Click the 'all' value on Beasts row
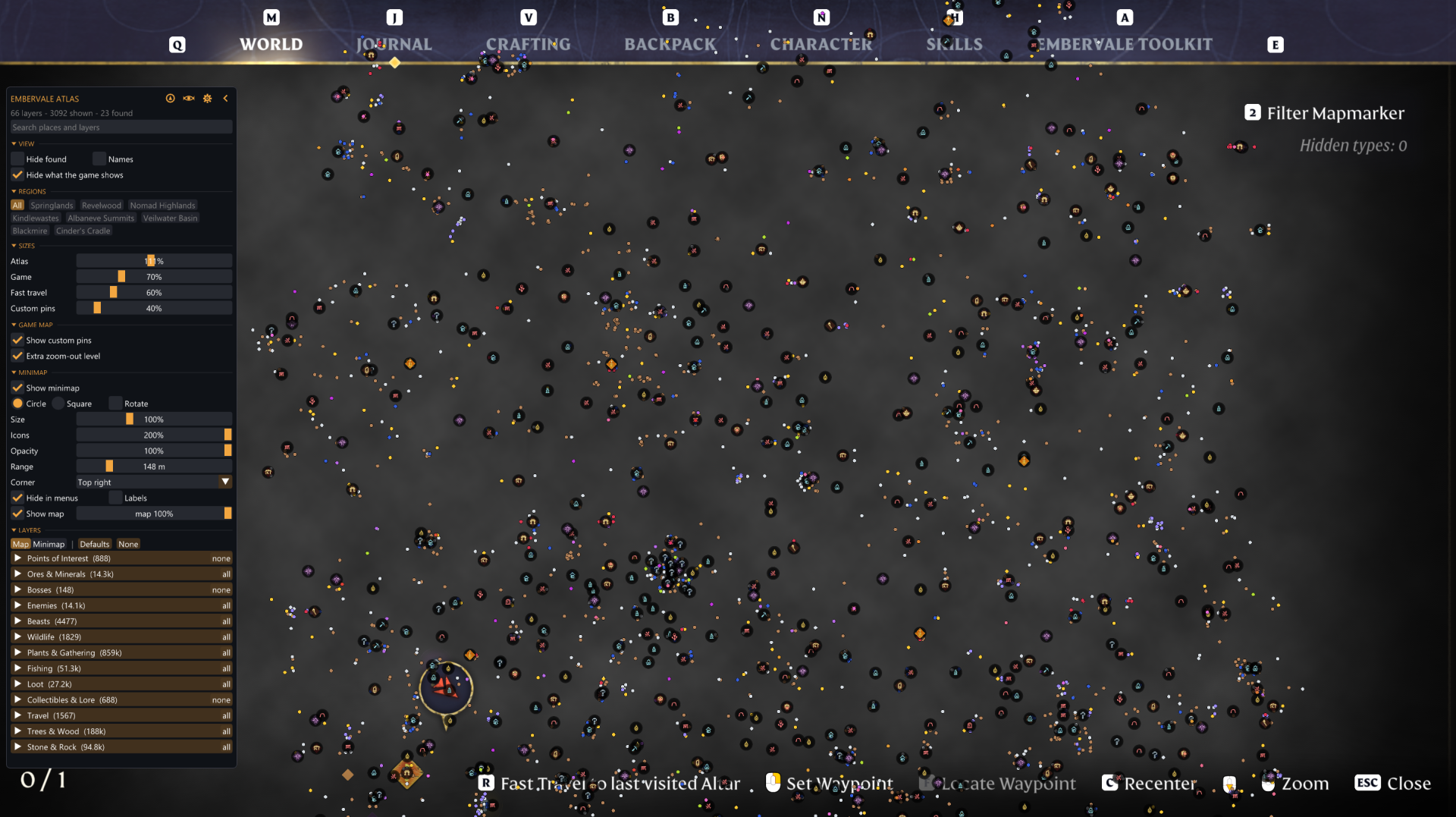Viewport: 1456px width, 817px height. click(226, 621)
